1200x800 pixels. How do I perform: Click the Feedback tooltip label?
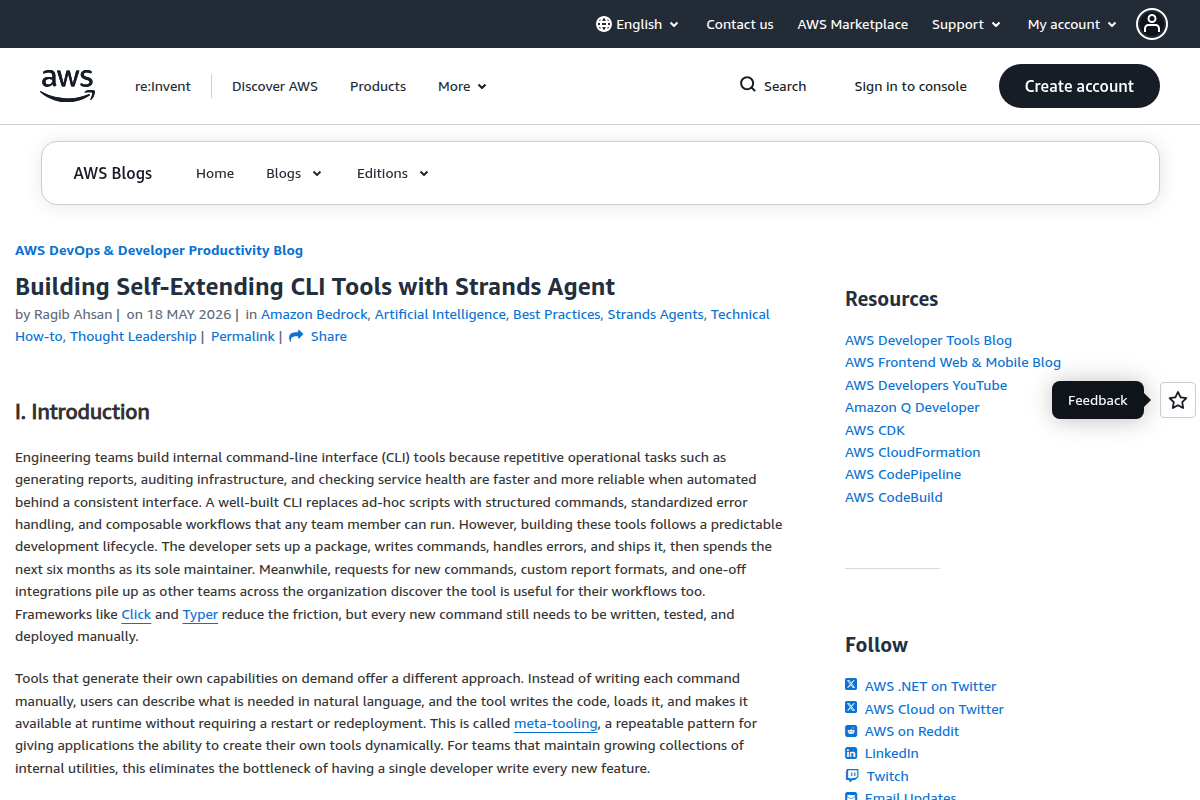[x=1097, y=400]
